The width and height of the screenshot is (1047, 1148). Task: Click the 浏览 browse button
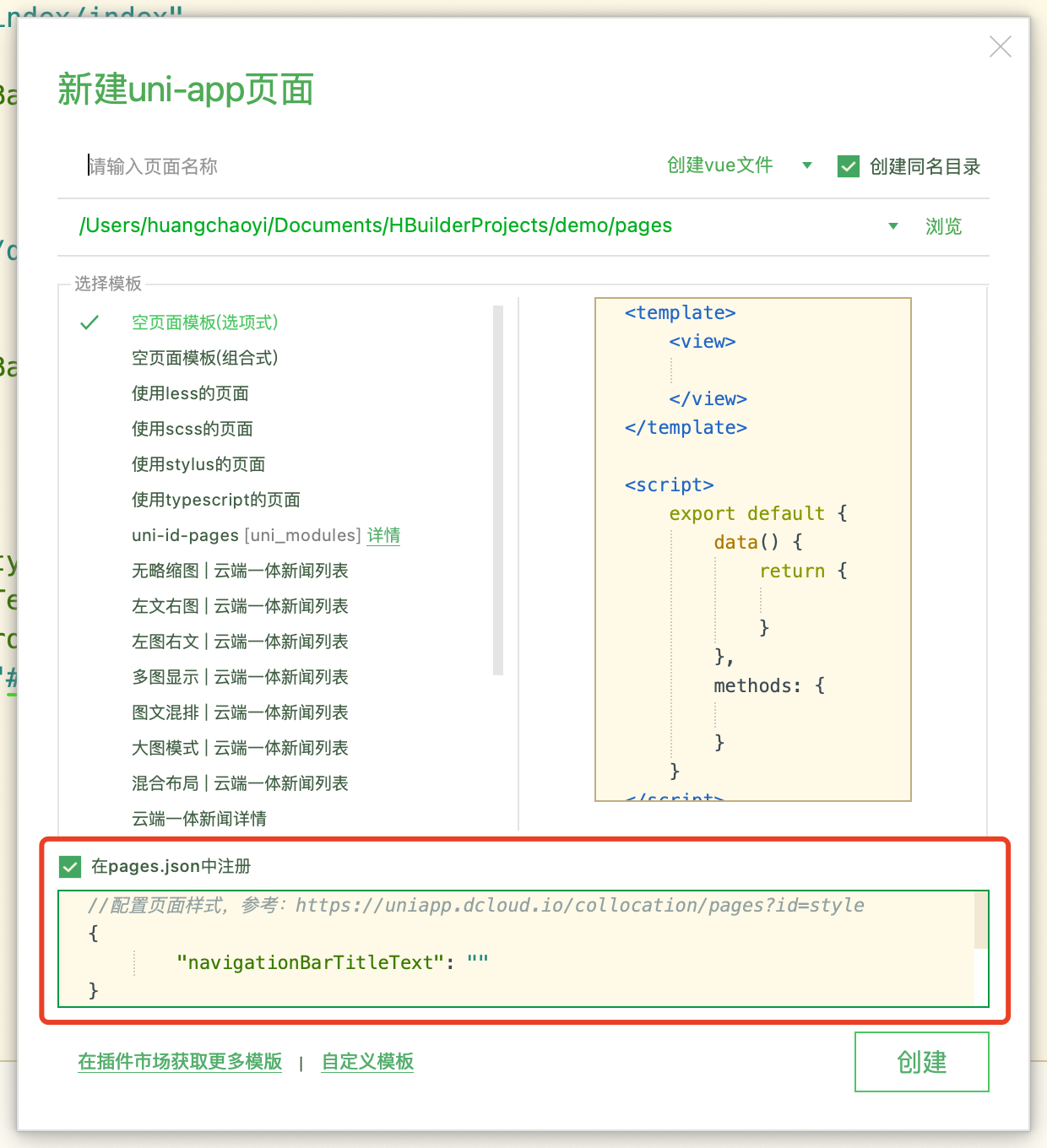coord(944,226)
